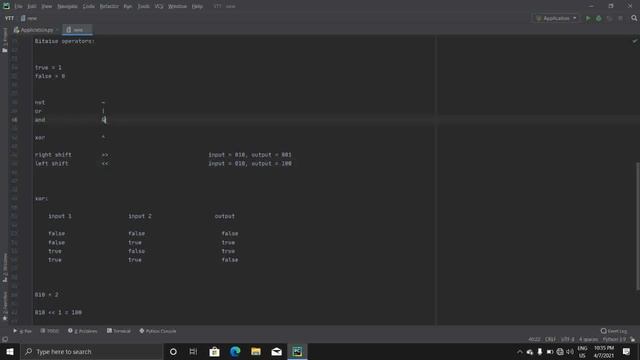
Task: Click the 'output' column header text
Action: point(224,216)
